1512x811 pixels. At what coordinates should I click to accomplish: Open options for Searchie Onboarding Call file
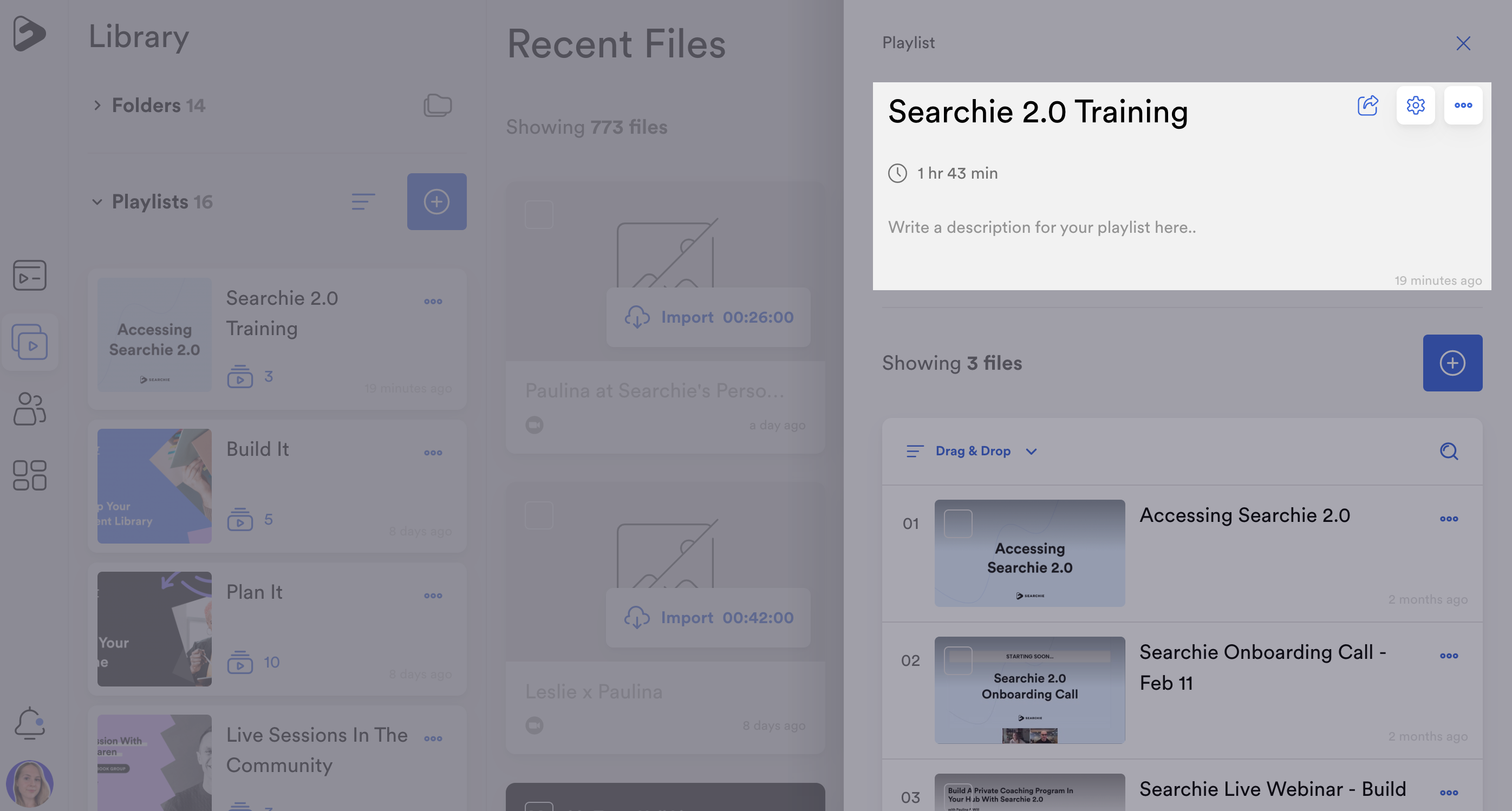(1449, 656)
